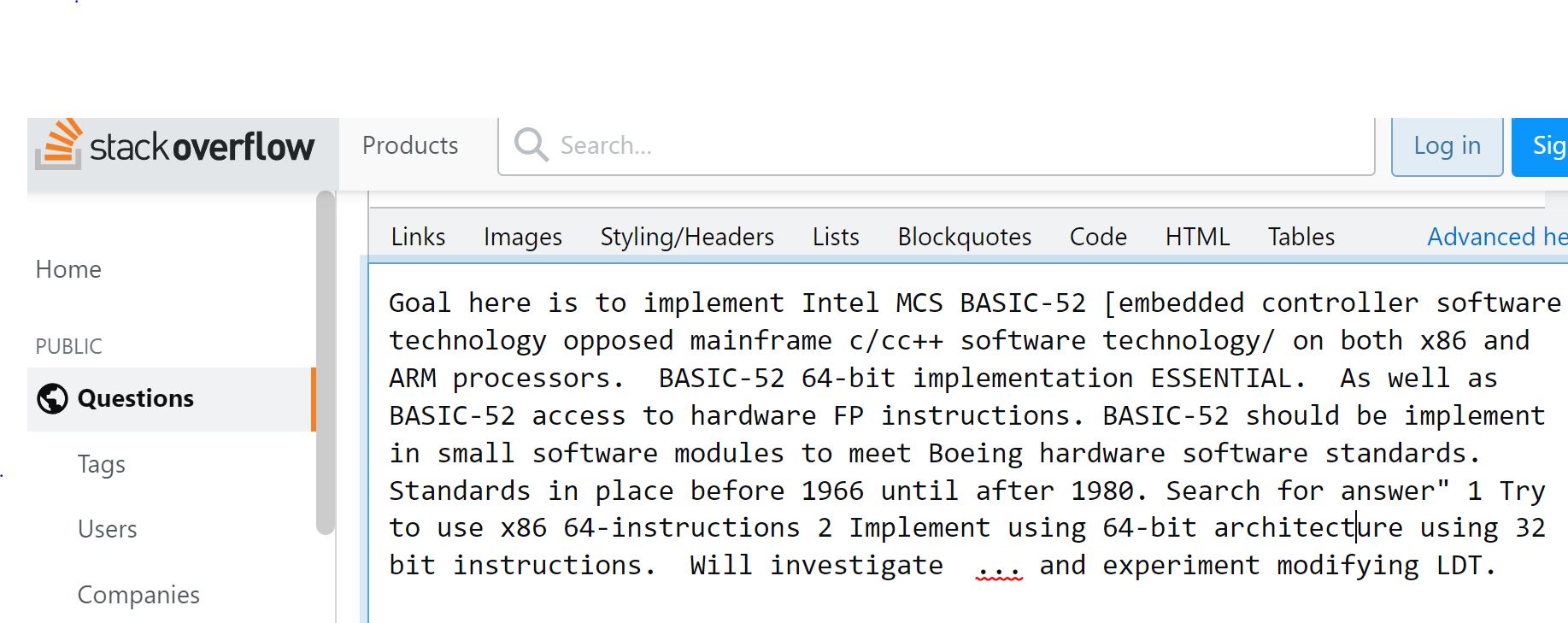Viewport: 1568px width, 623px height.
Task: Open Tags in the sidebar
Action: [x=101, y=464]
